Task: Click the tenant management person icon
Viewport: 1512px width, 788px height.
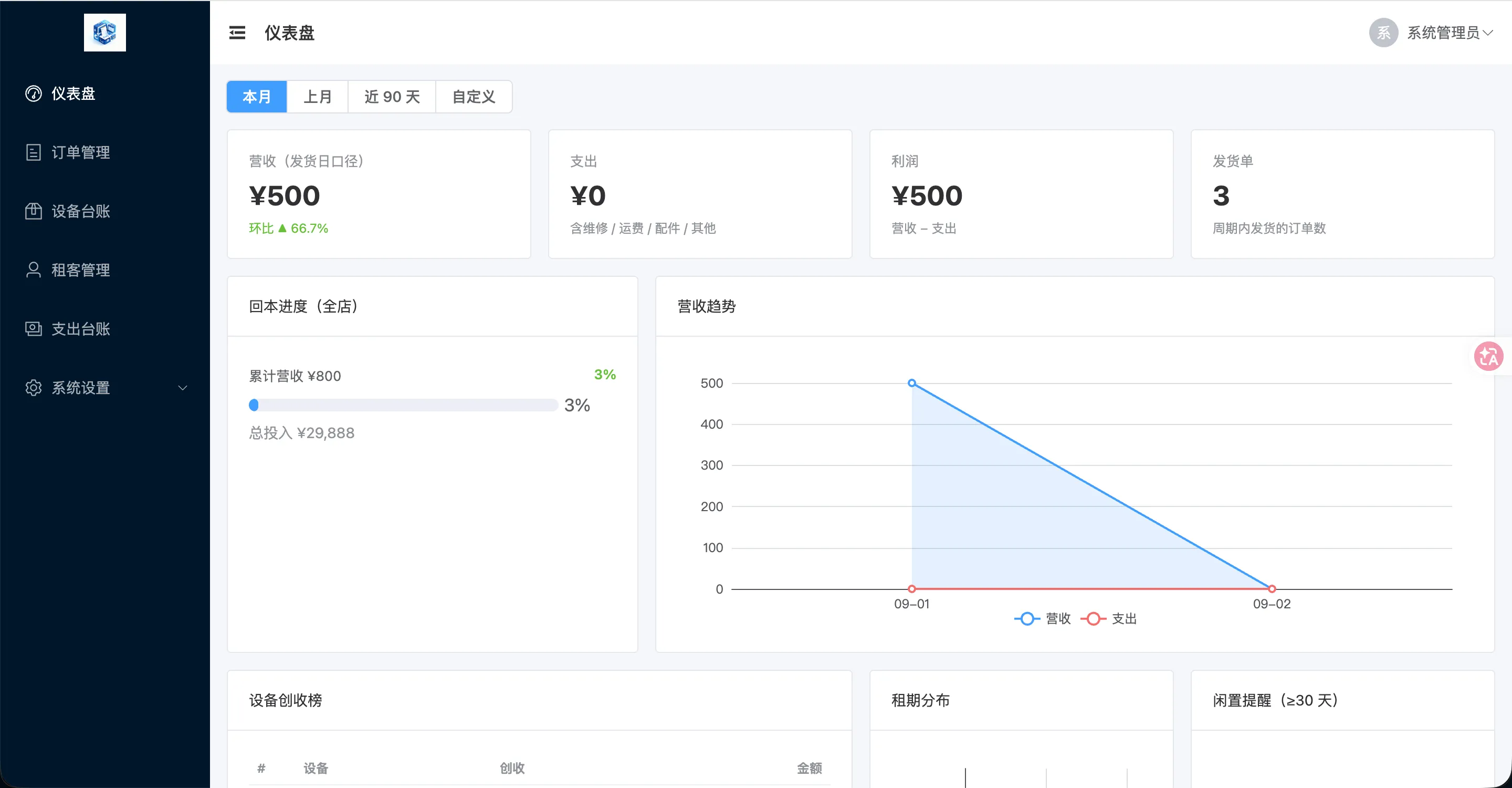Action: 34,269
